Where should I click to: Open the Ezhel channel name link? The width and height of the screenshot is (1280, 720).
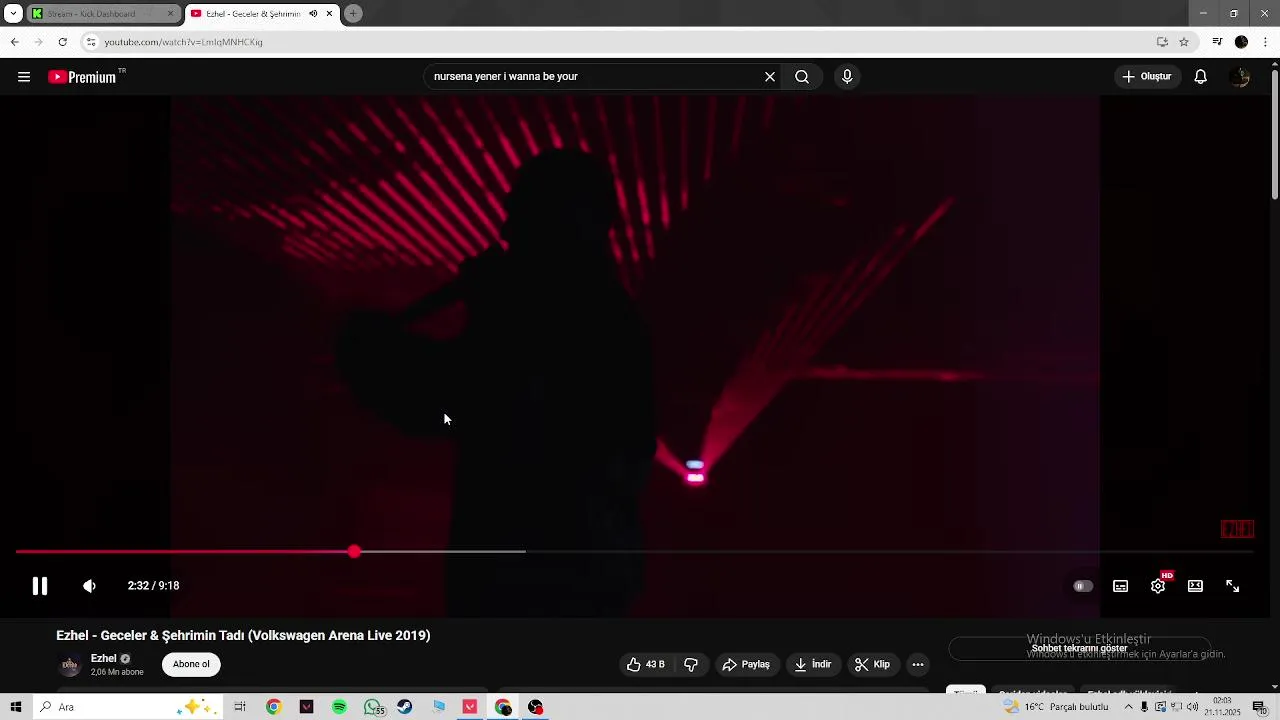point(104,659)
